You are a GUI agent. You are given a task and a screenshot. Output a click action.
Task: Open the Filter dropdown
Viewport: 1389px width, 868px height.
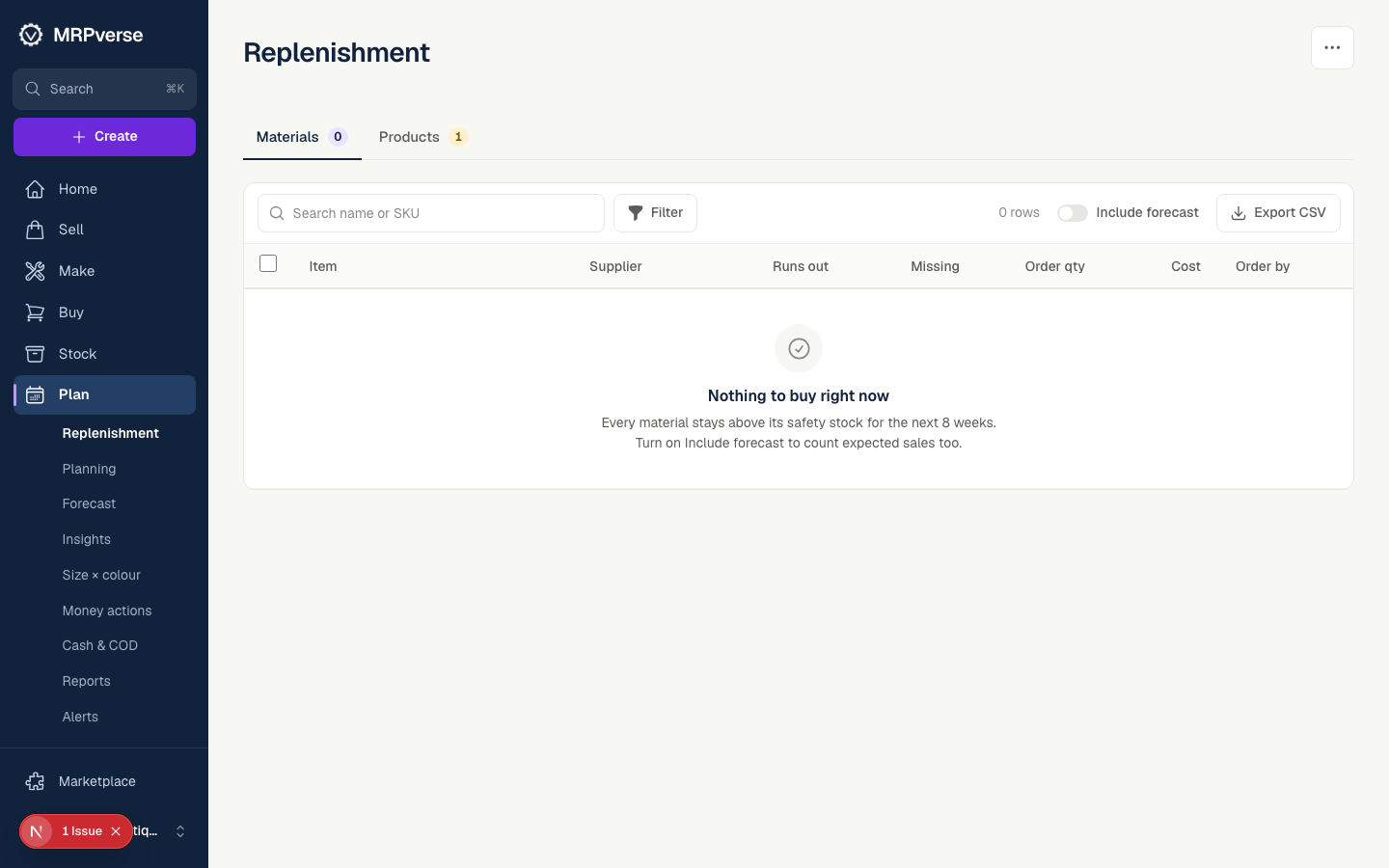655,213
